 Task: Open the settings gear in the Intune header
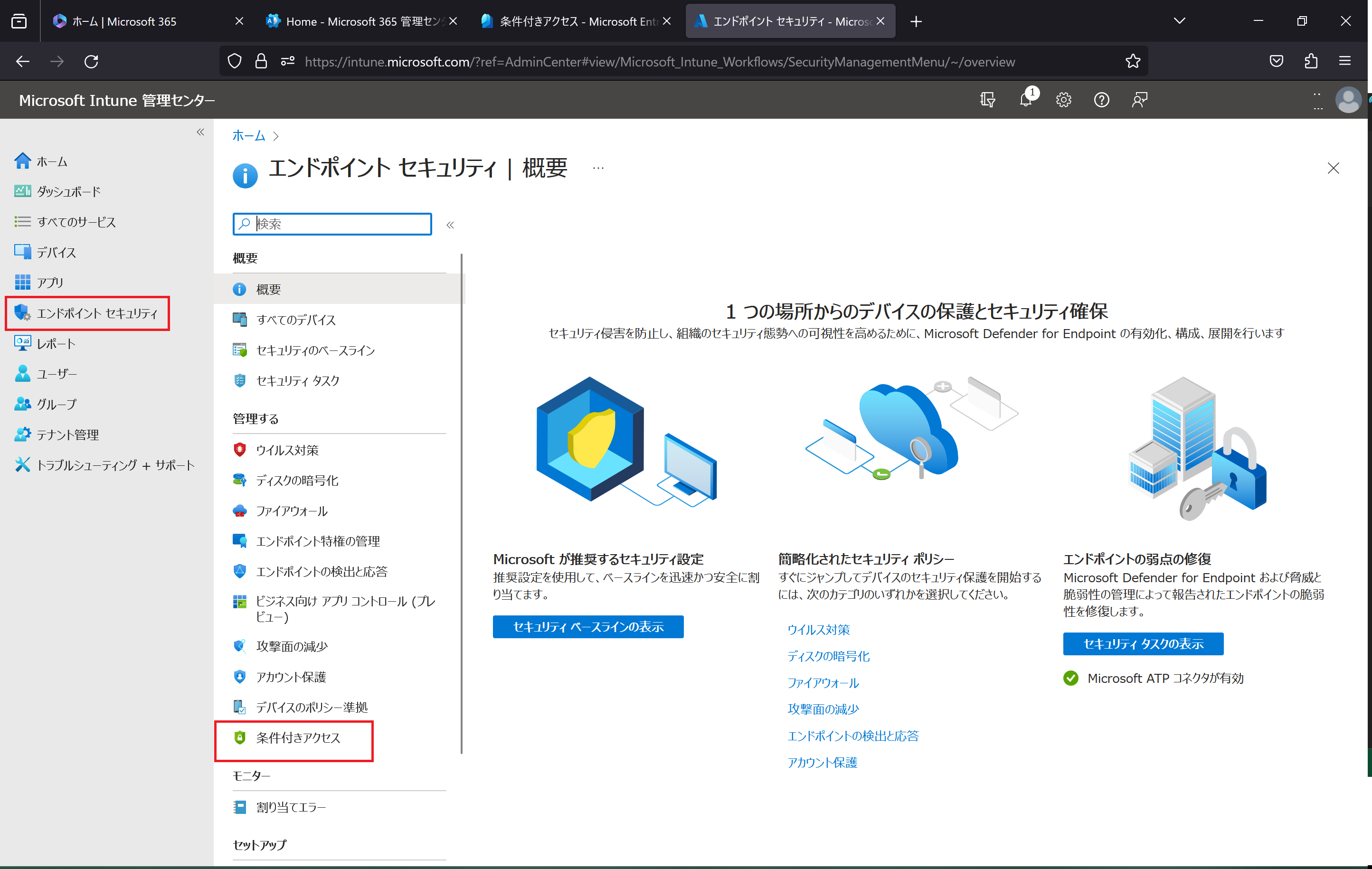click(x=1063, y=100)
